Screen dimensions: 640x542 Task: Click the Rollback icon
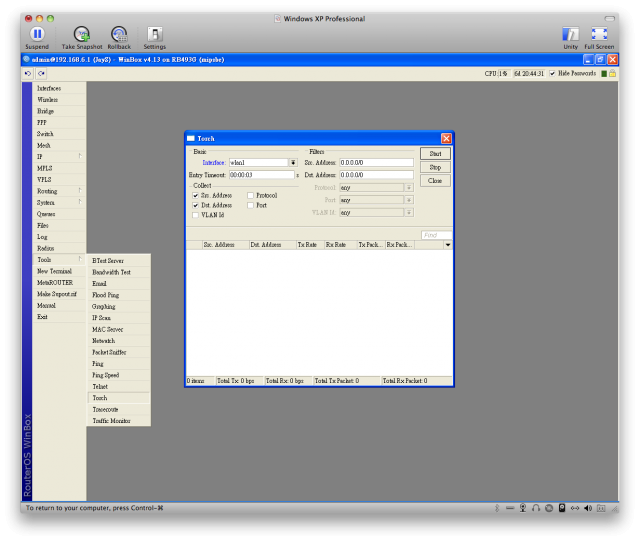point(119,34)
